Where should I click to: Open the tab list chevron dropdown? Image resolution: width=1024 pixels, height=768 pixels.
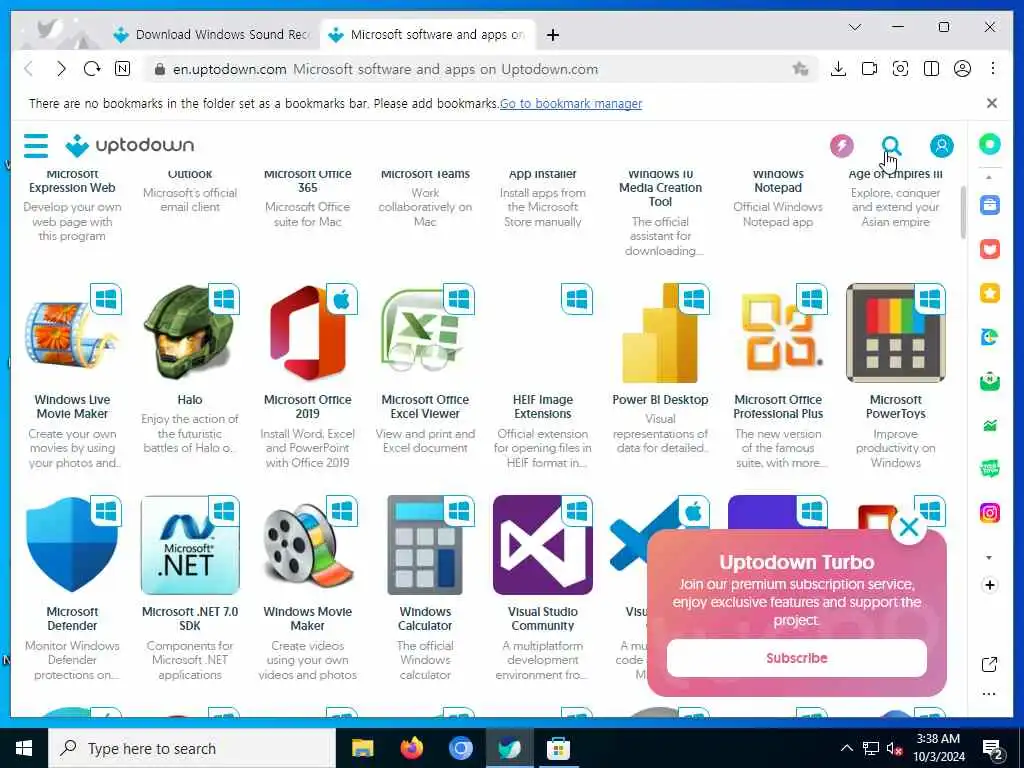855,27
